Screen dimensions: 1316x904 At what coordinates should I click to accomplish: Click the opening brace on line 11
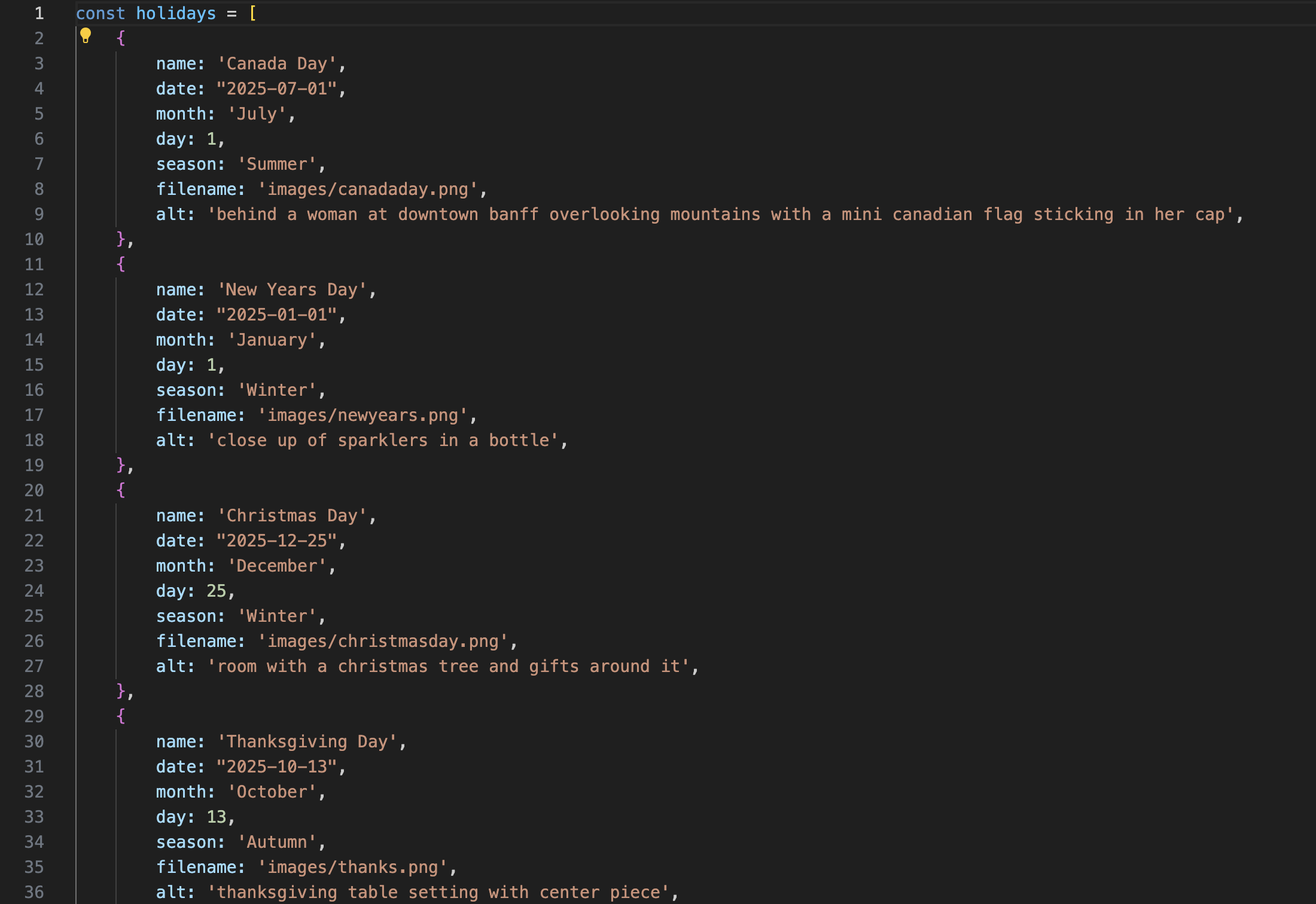(121, 264)
